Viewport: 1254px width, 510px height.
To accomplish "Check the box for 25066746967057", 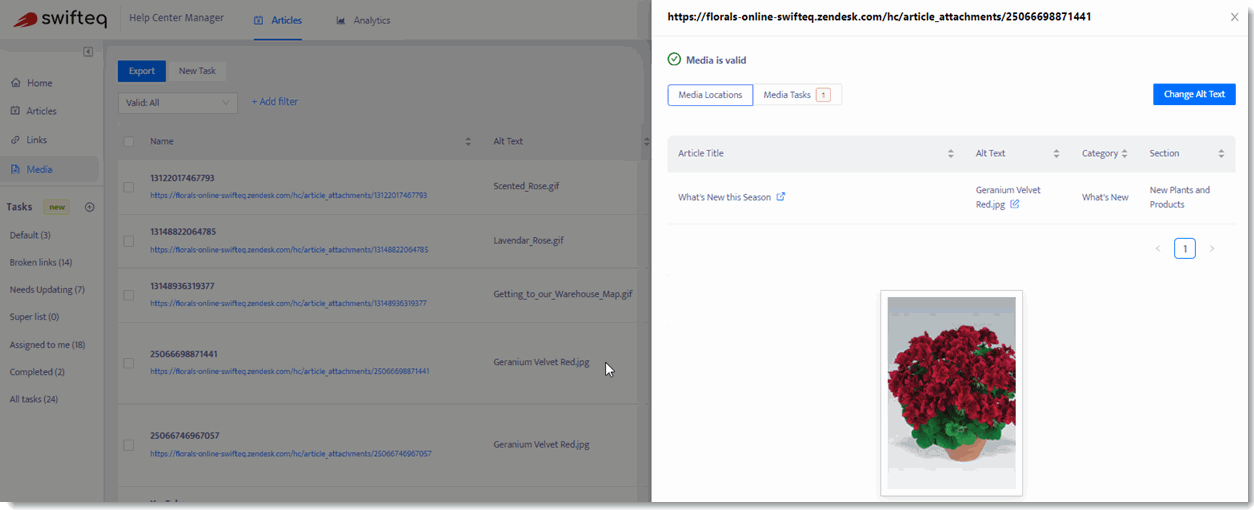I will pyautogui.click(x=128, y=445).
